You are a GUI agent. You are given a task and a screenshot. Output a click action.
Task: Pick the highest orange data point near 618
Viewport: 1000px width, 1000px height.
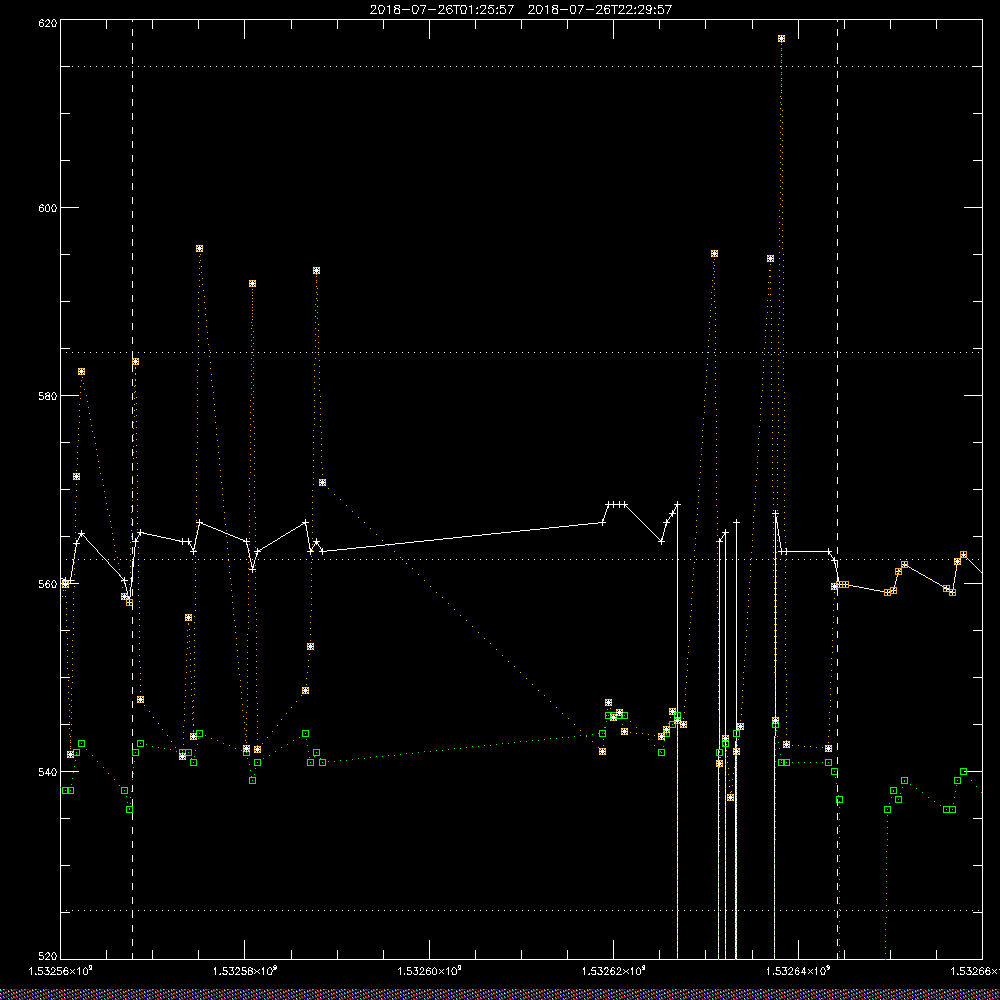pos(781,39)
